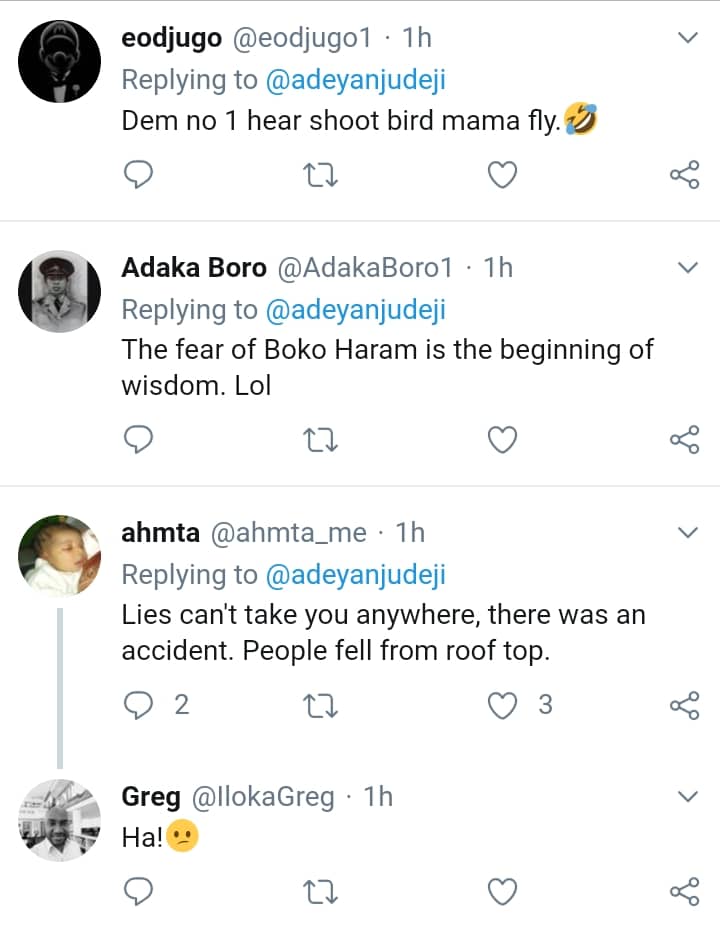Open dropdown arrow on ahmta's tweet
This screenshot has height=930, width=720.
coord(687,533)
